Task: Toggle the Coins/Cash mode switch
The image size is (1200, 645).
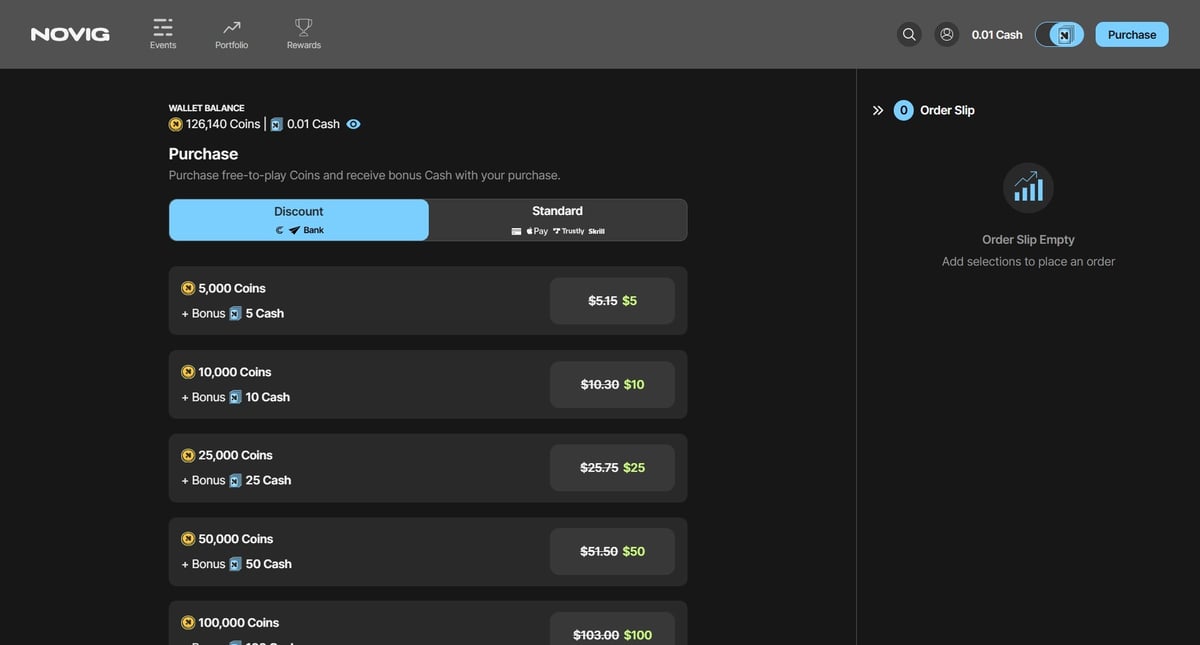Action: [x=1059, y=35]
